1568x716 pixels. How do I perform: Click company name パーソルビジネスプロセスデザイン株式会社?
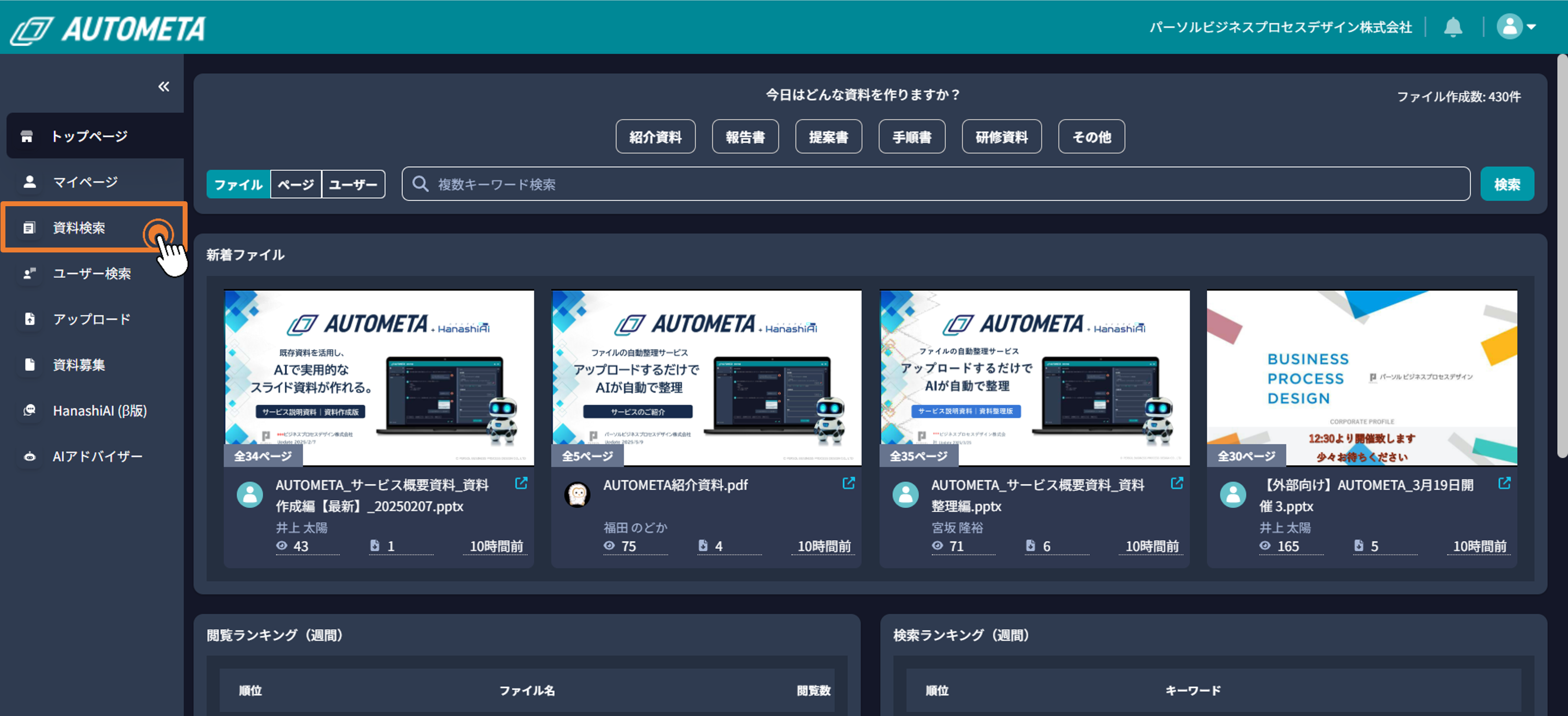tap(1280, 28)
